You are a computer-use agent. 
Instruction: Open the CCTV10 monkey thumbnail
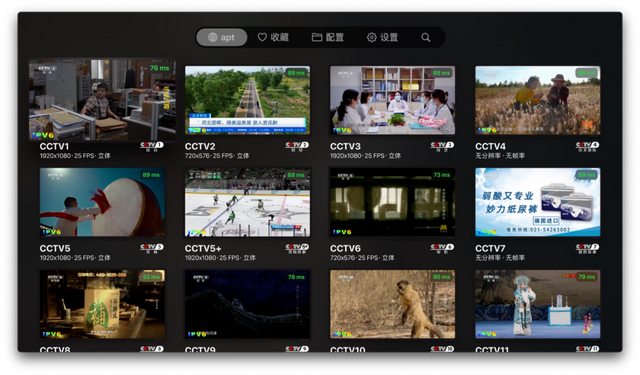[393, 304]
